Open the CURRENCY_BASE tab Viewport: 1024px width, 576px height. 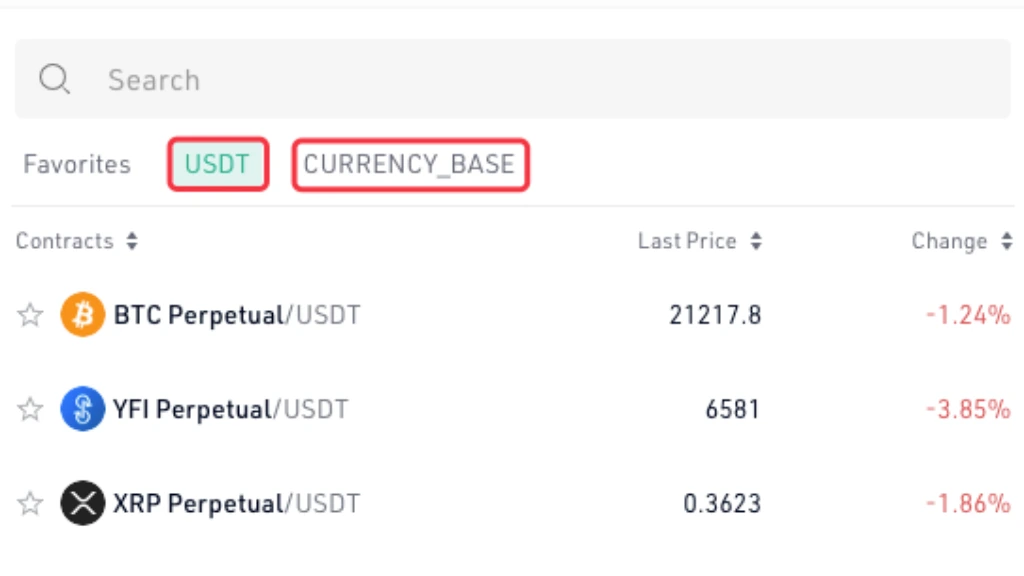[x=409, y=165]
